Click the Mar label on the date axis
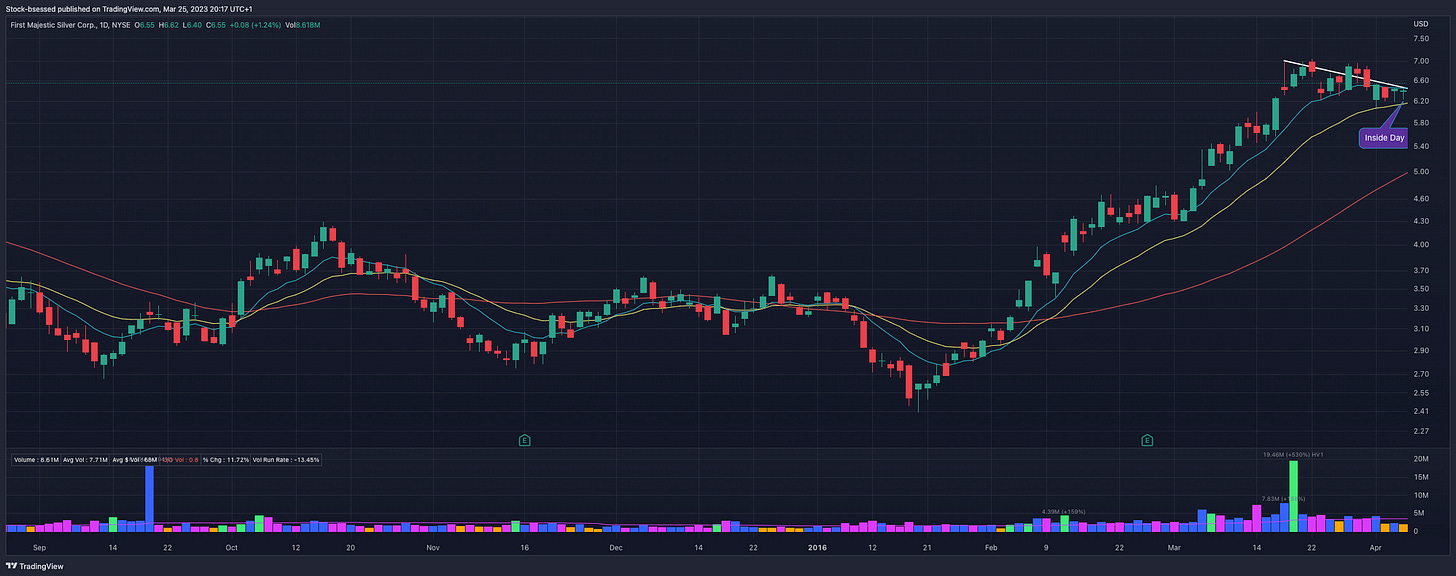The width and height of the screenshot is (1456, 576). 1175,548
